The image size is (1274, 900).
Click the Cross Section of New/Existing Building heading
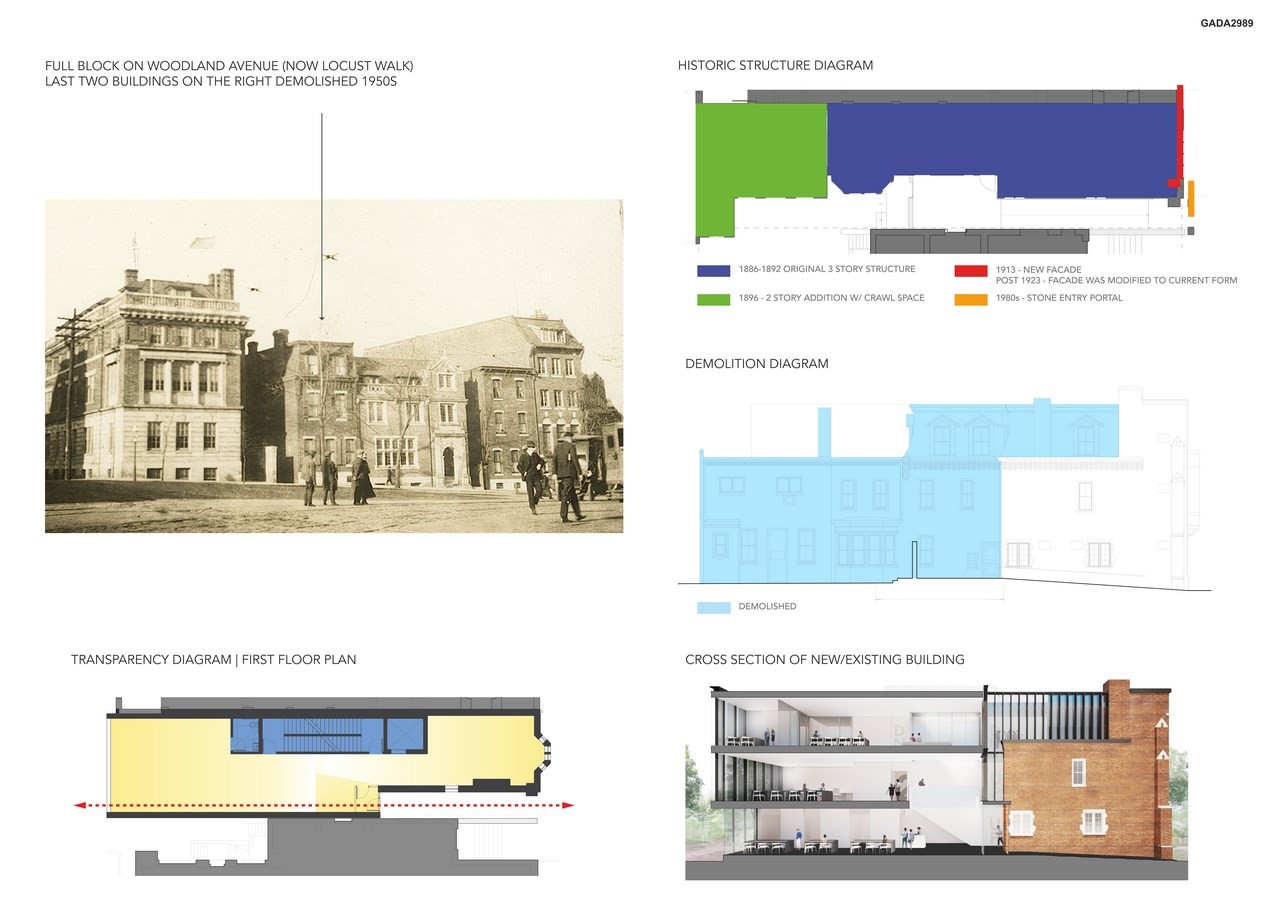coord(824,660)
